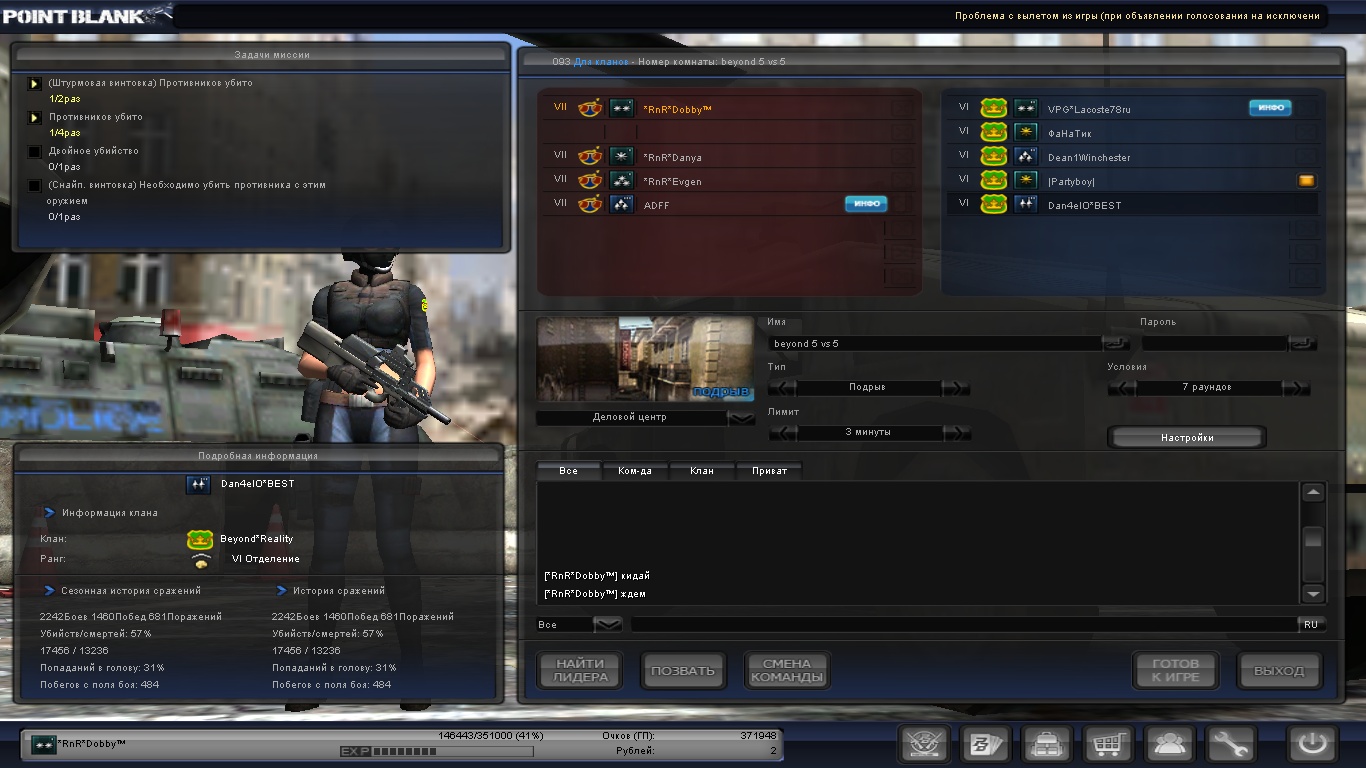Open the community friends icon
Viewport: 1366px width, 768px height.
1170,744
